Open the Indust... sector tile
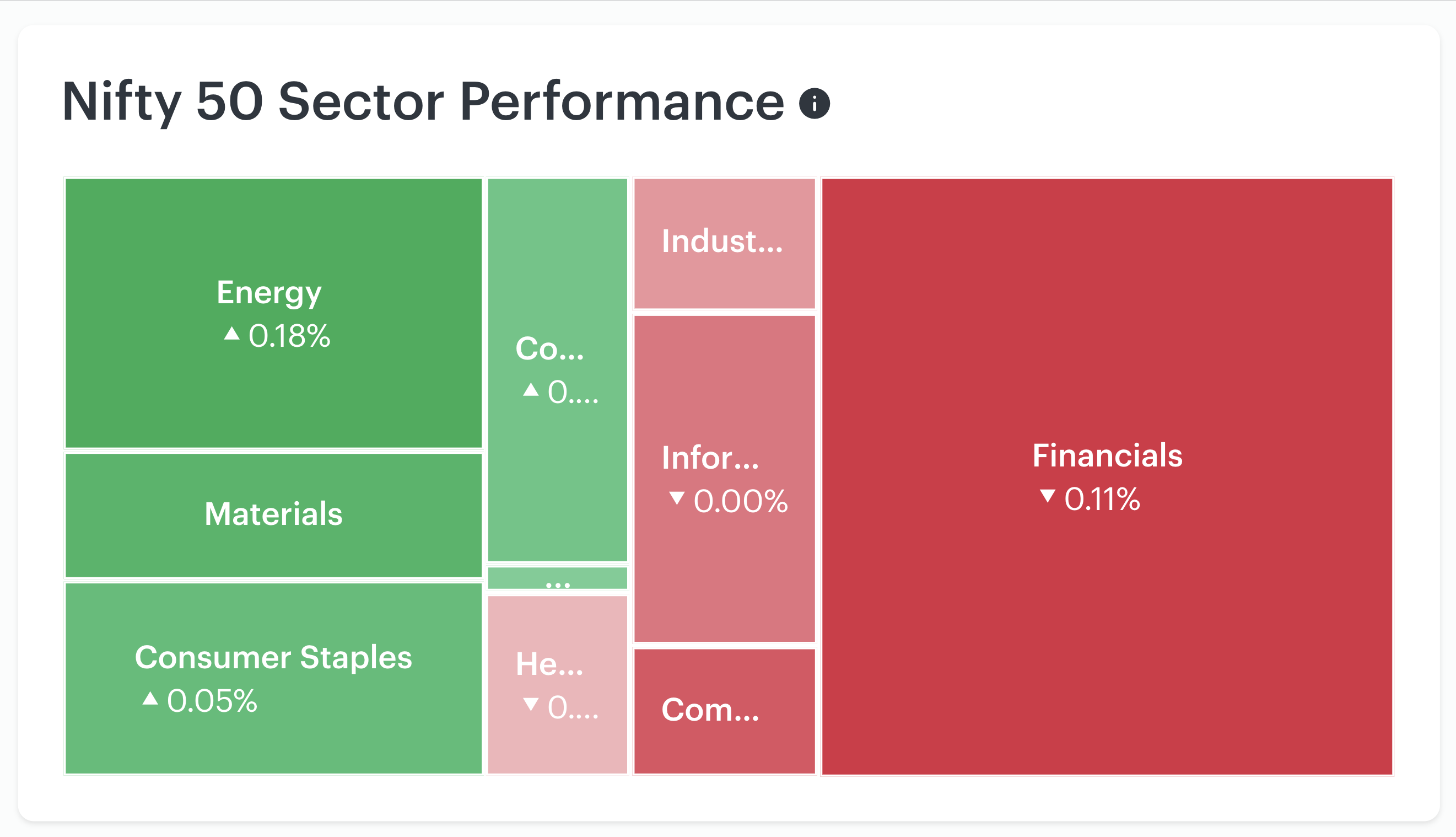 tap(725, 244)
